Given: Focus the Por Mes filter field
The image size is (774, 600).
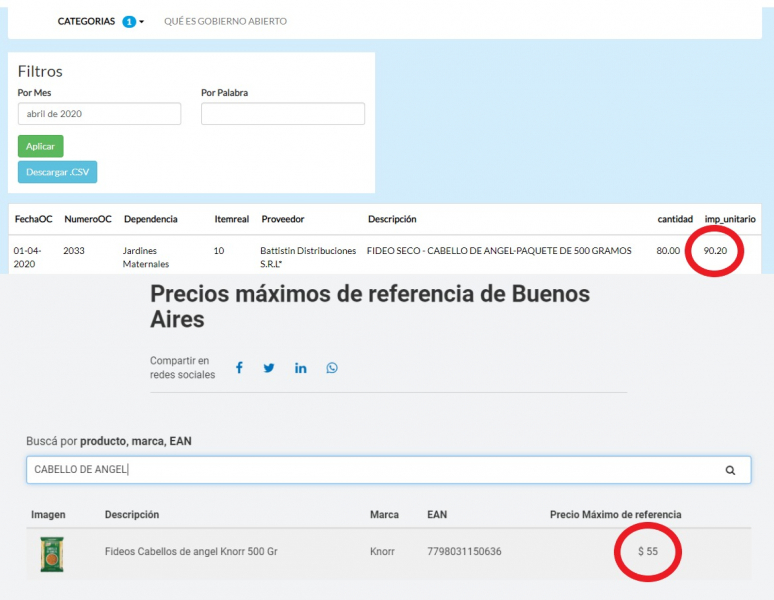Looking at the screenshot, I should tap(99, 113).
